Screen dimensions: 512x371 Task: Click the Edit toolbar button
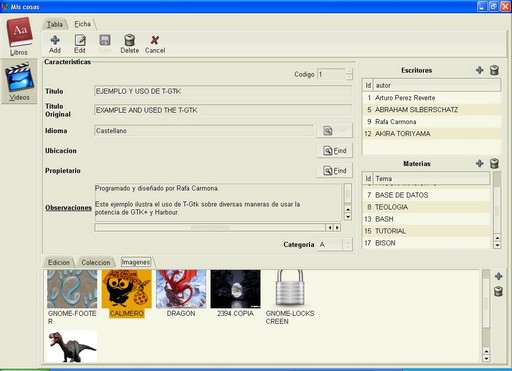coord(80,44)
